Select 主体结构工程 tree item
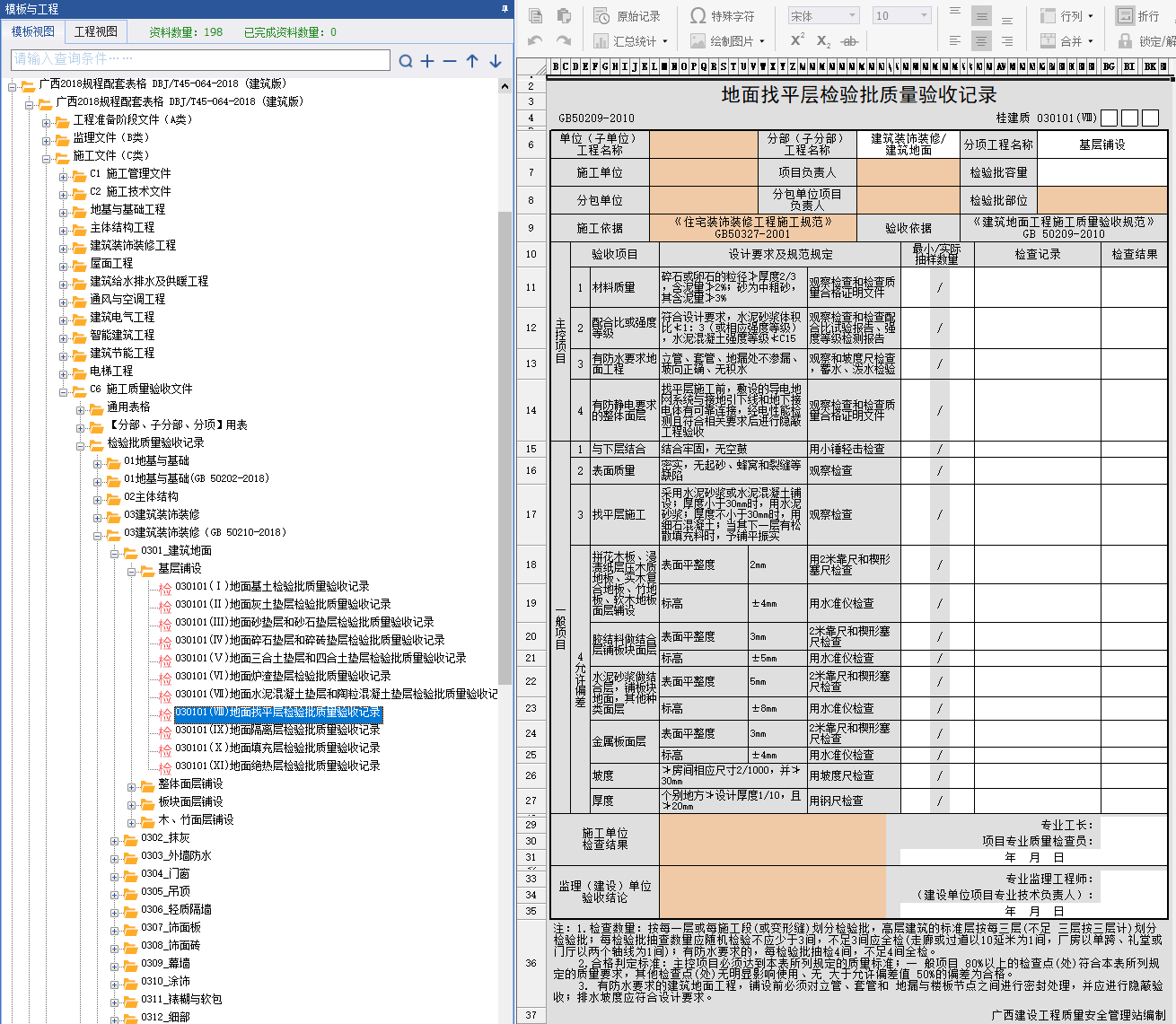1176x1024 pixels. [x=122, y=227]
